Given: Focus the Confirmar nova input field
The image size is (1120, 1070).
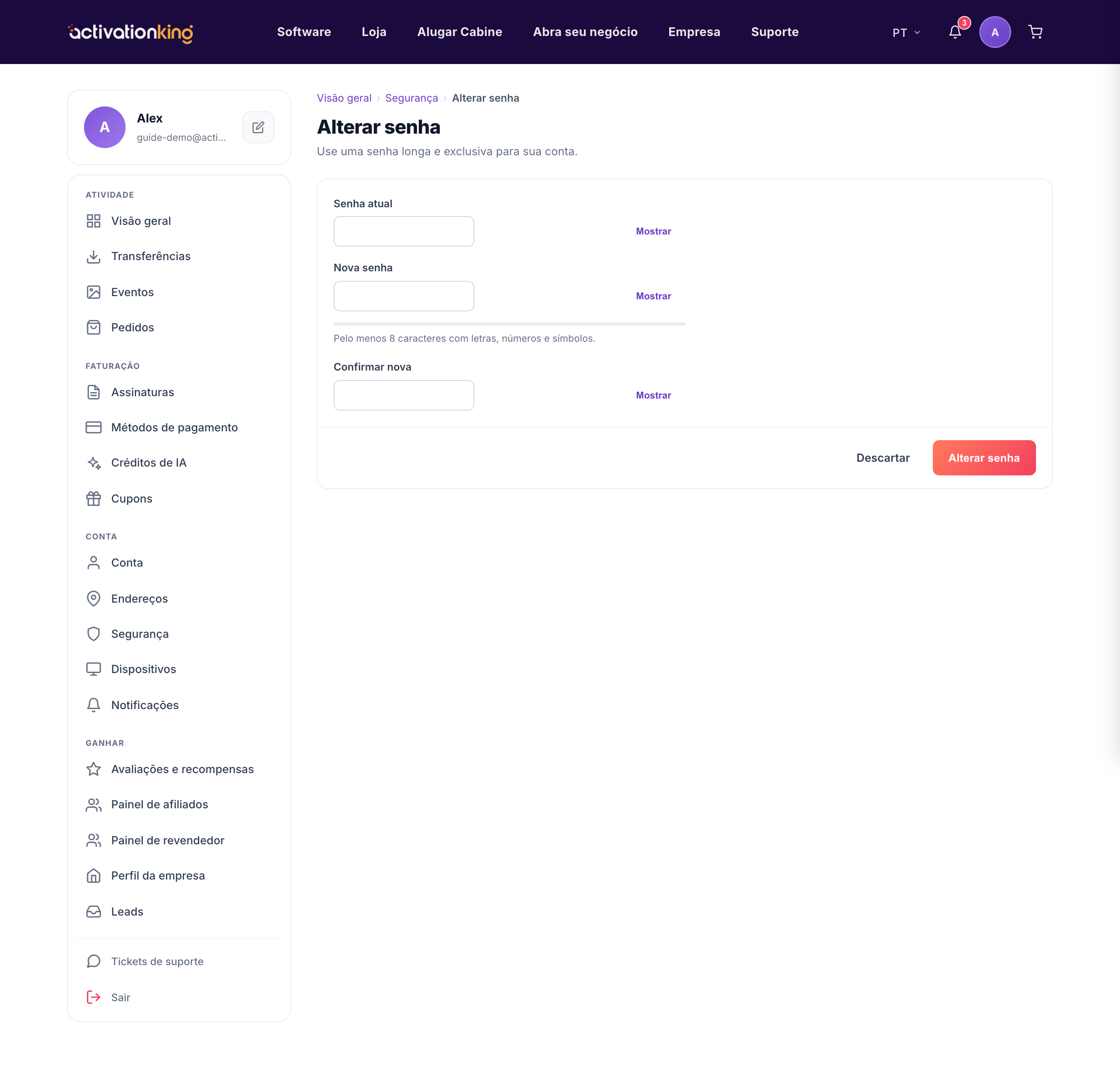Looking at the screenshot, I should [404, 395].
